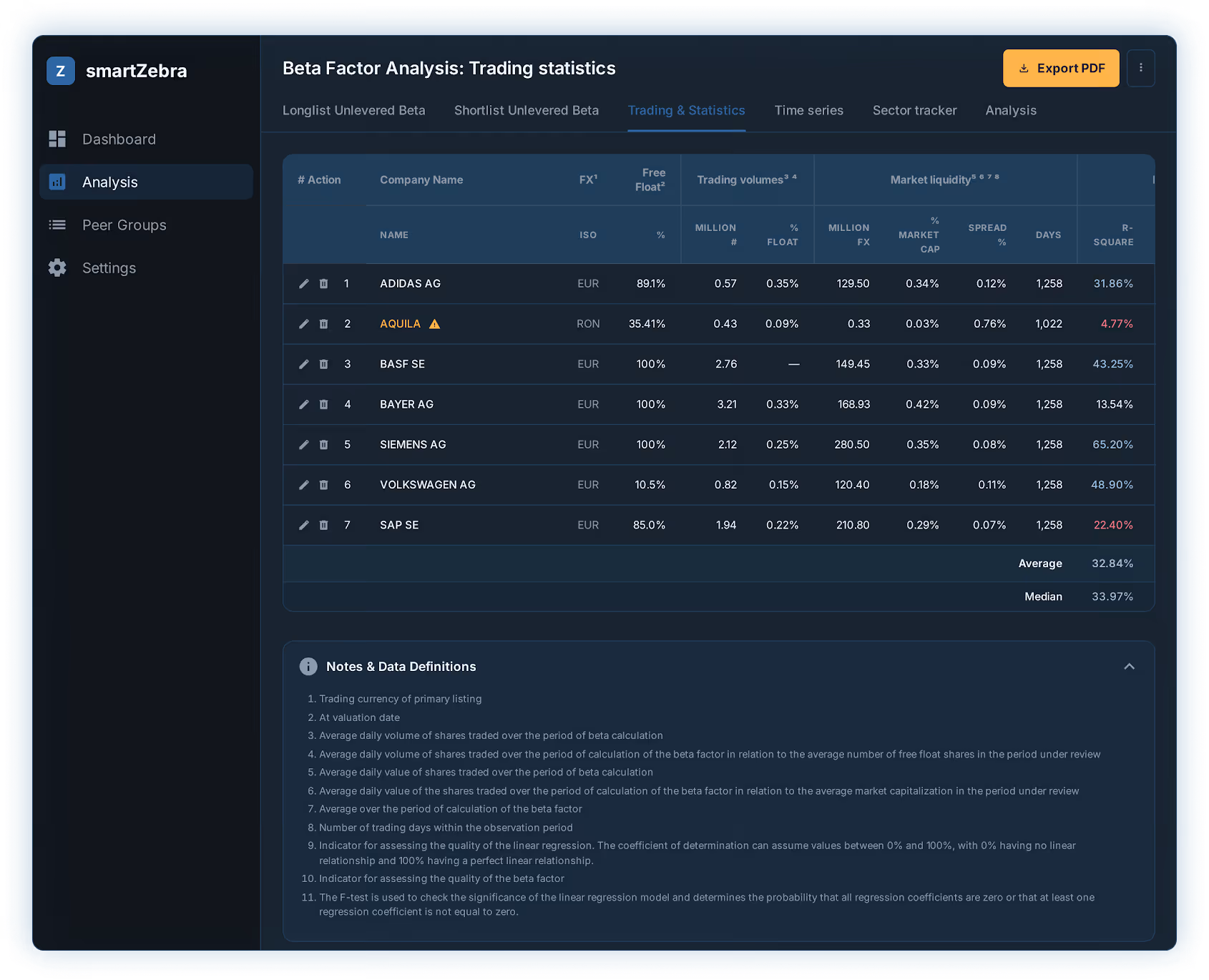Click the RON currency in AQUILA row
Image resolution: width=1209 pixels, height=980 pixels.
pos(588,324)
